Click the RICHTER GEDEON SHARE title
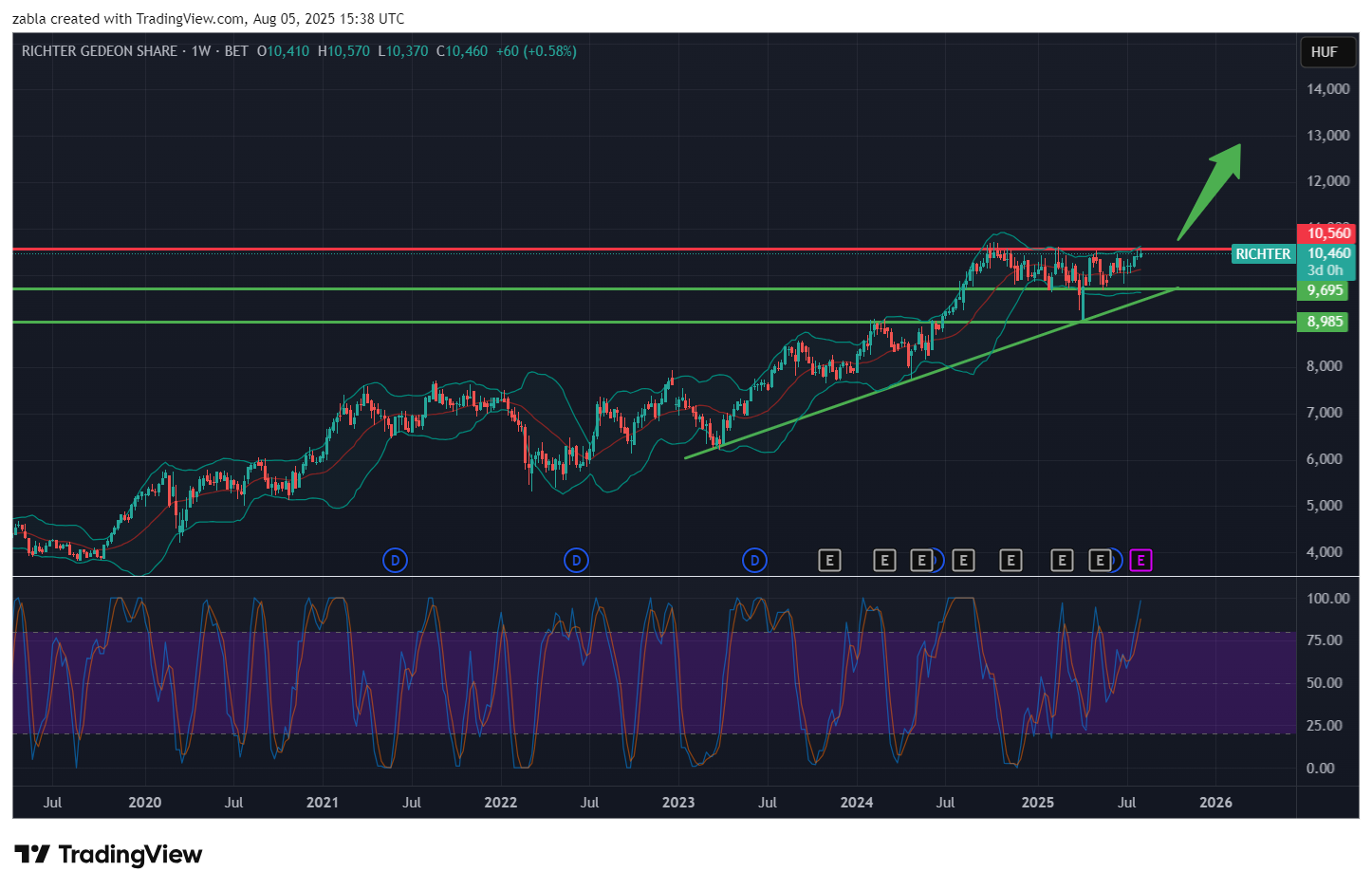The image size is (1372, 890). 100,51
